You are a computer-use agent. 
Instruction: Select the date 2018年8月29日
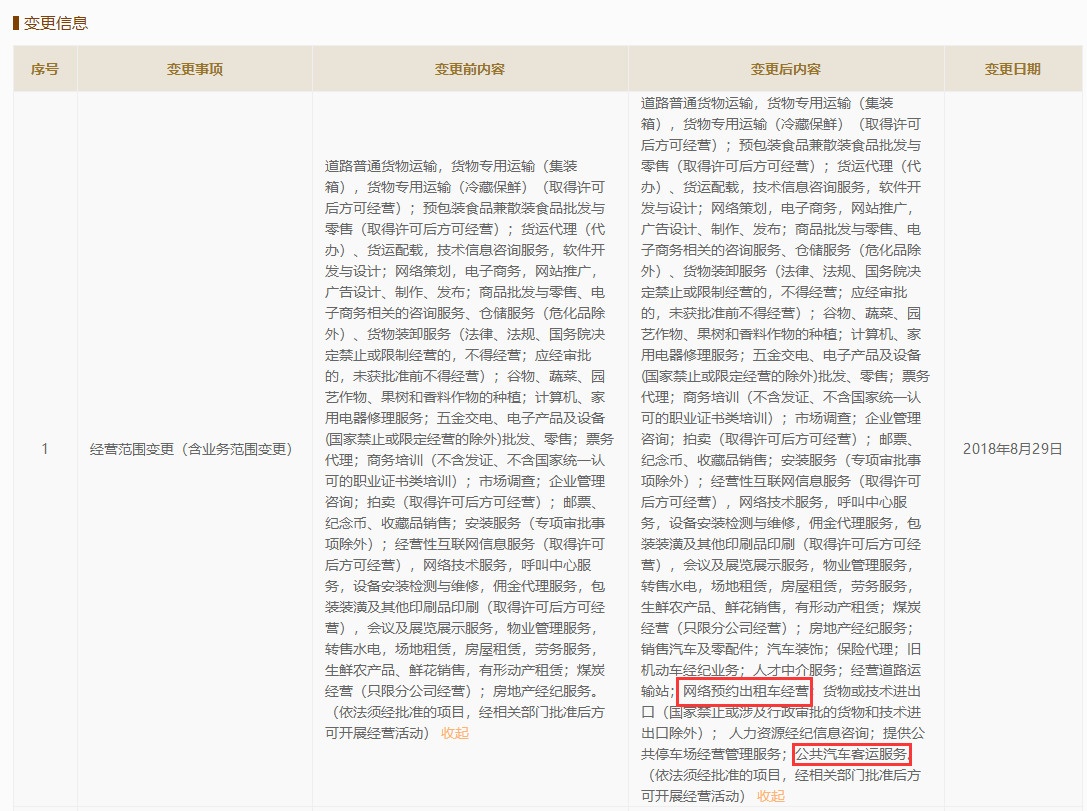pyautogui.click(x=1012, y=449)
